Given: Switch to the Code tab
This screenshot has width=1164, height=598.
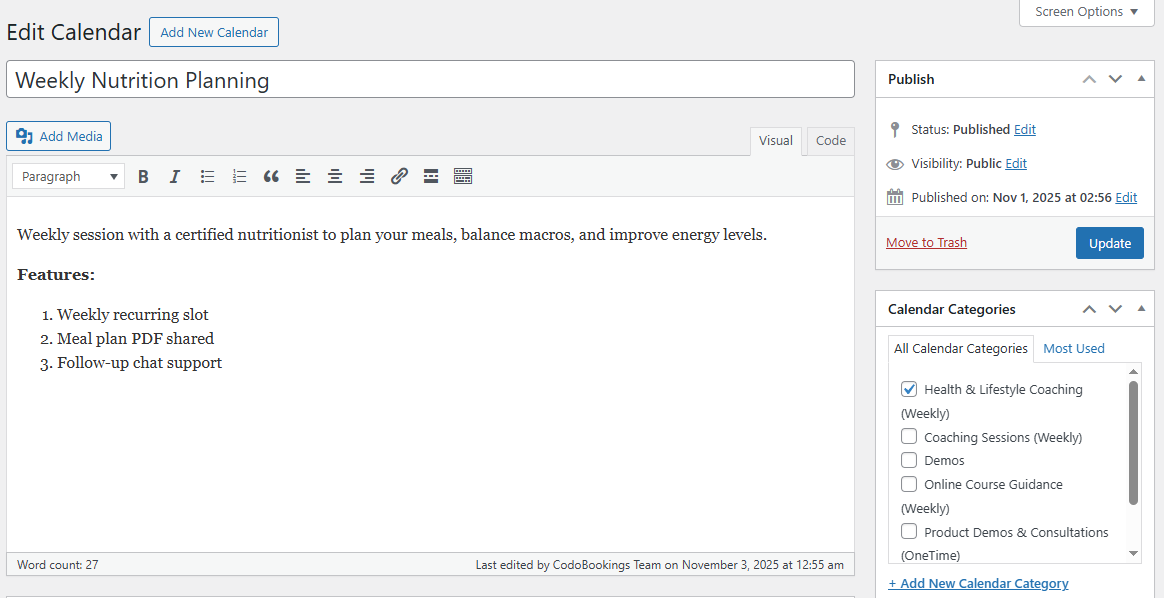Looking at the screenshot, I should 830,141.
